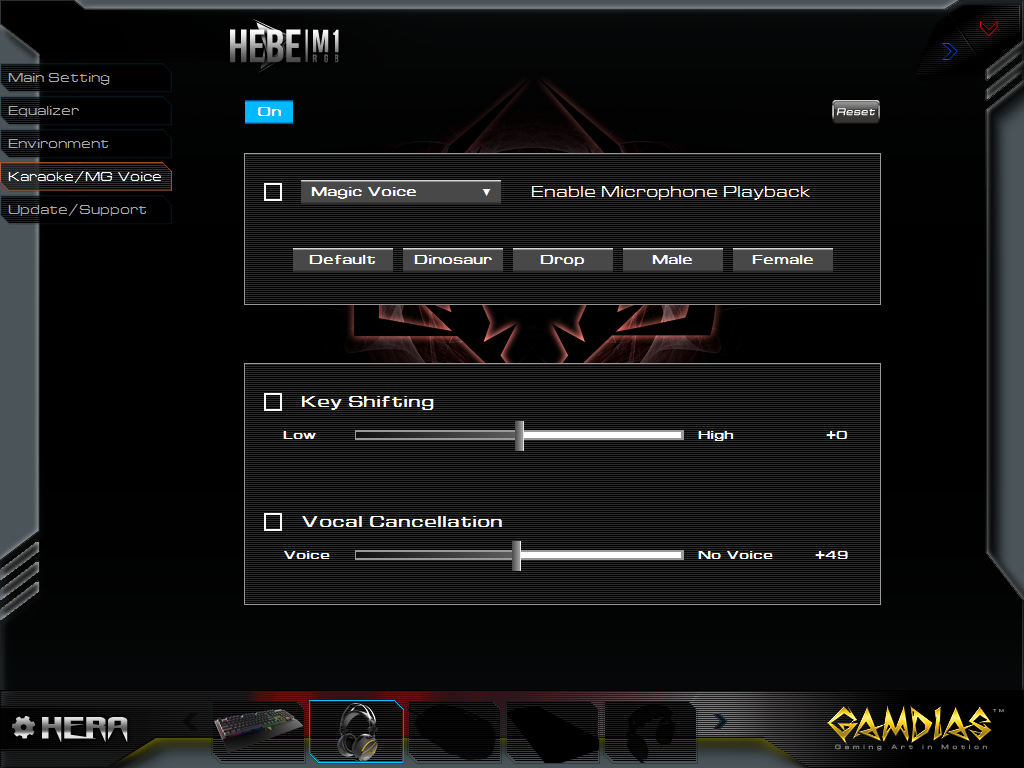Open the Main Setting tab
The height and width of the screenshot is (768, 1024).
click(86, 78)
